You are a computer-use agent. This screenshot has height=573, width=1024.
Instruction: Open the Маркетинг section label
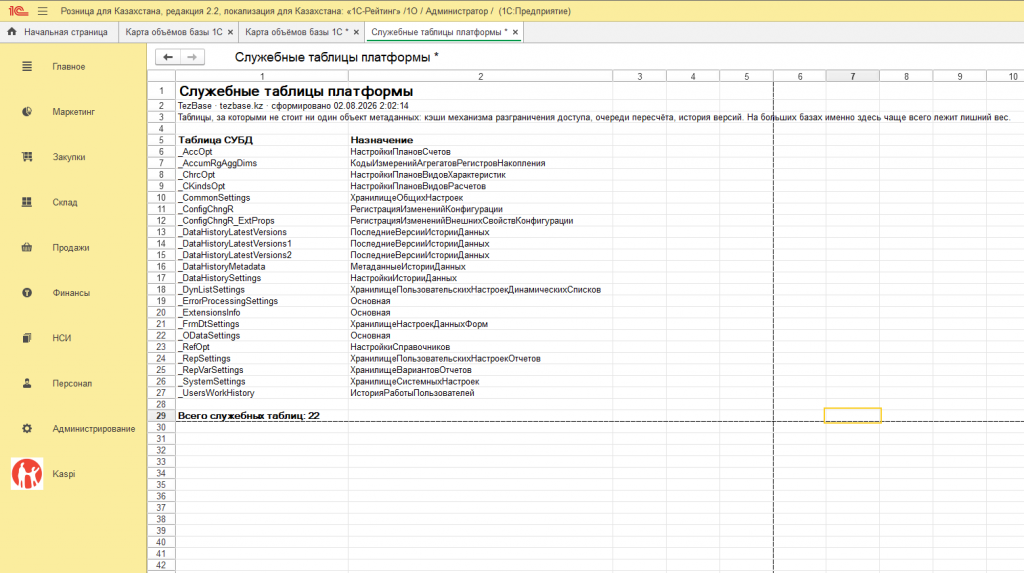pos(74,112)
